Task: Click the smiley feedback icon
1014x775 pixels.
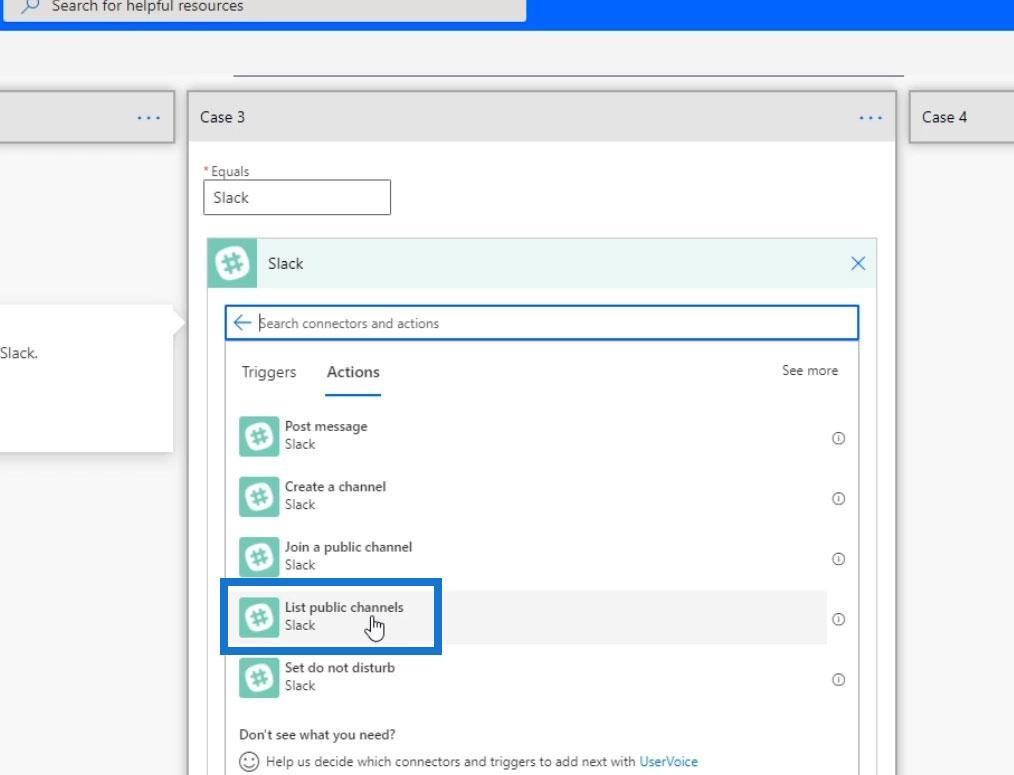Action: (x=249, y=761)
